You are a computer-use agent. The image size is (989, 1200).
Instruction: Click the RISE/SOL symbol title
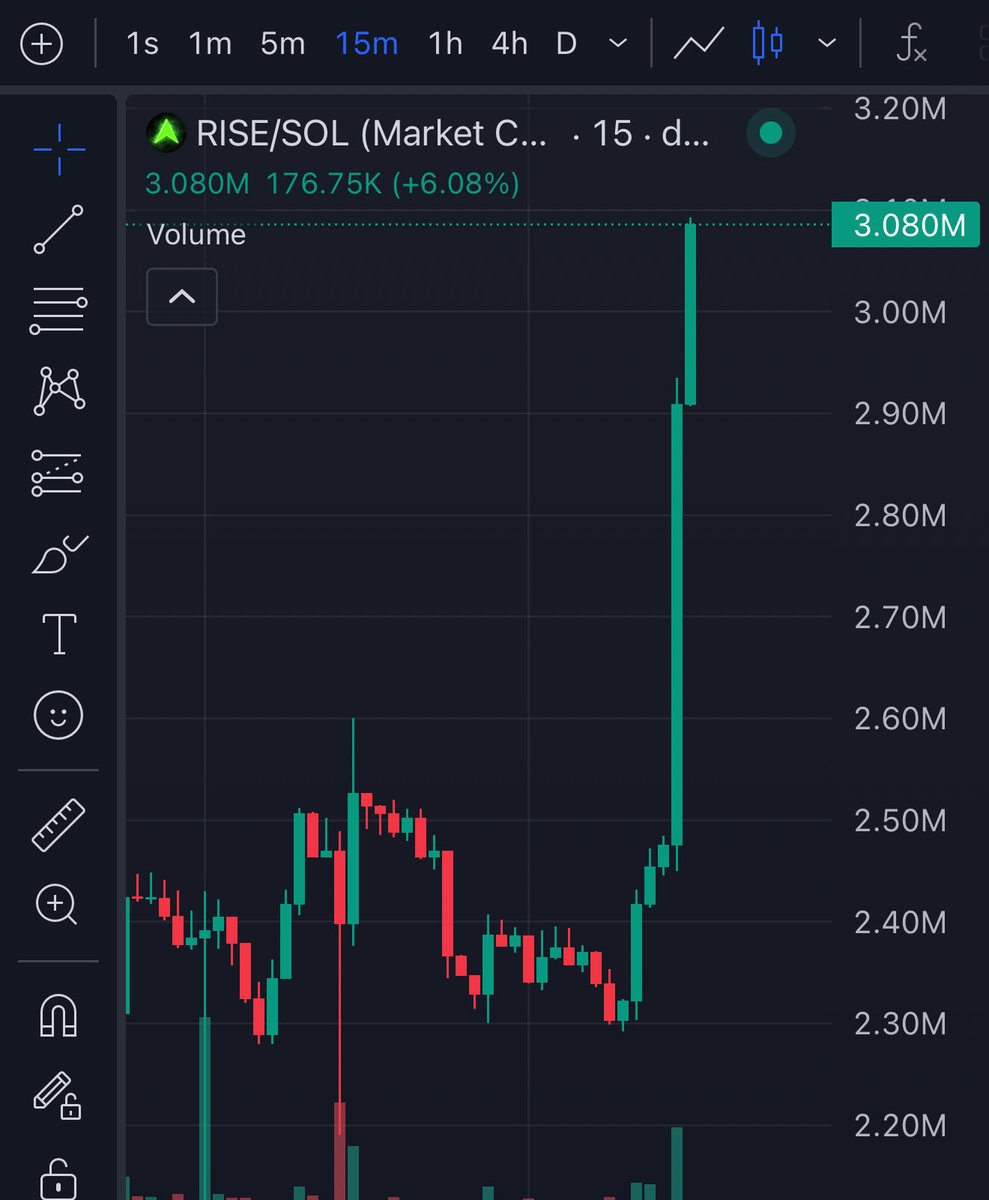click(372, 134)
